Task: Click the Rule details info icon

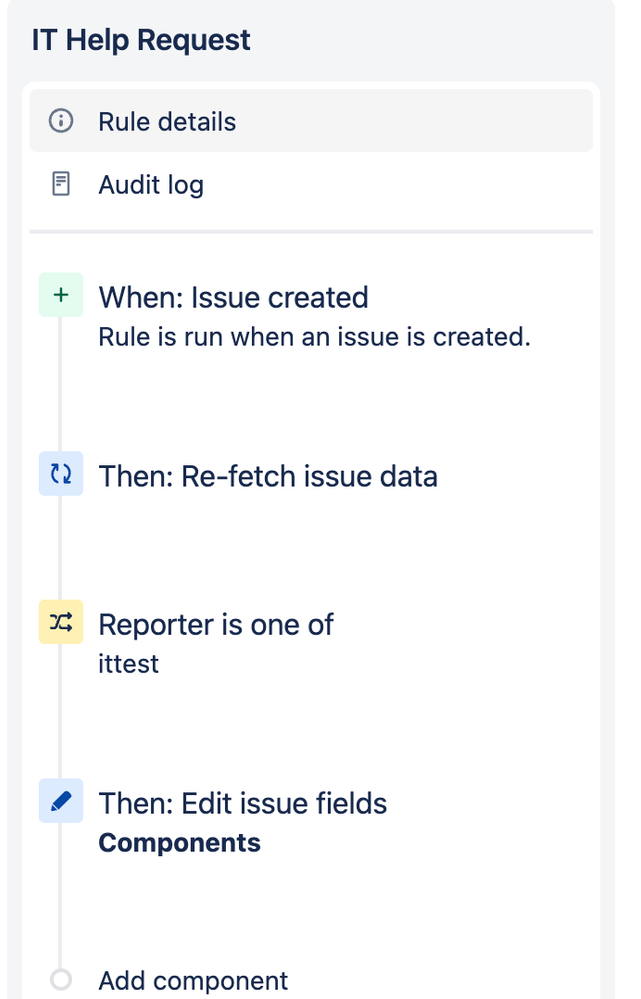Action: pos(61,120)
